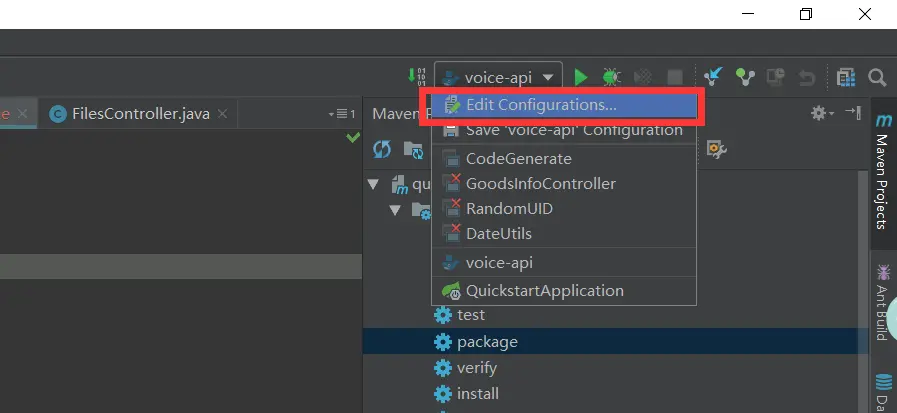Screen dimensions: 897x413
Task: Show hidden editor tabs list dropdown
Action: 342,114
